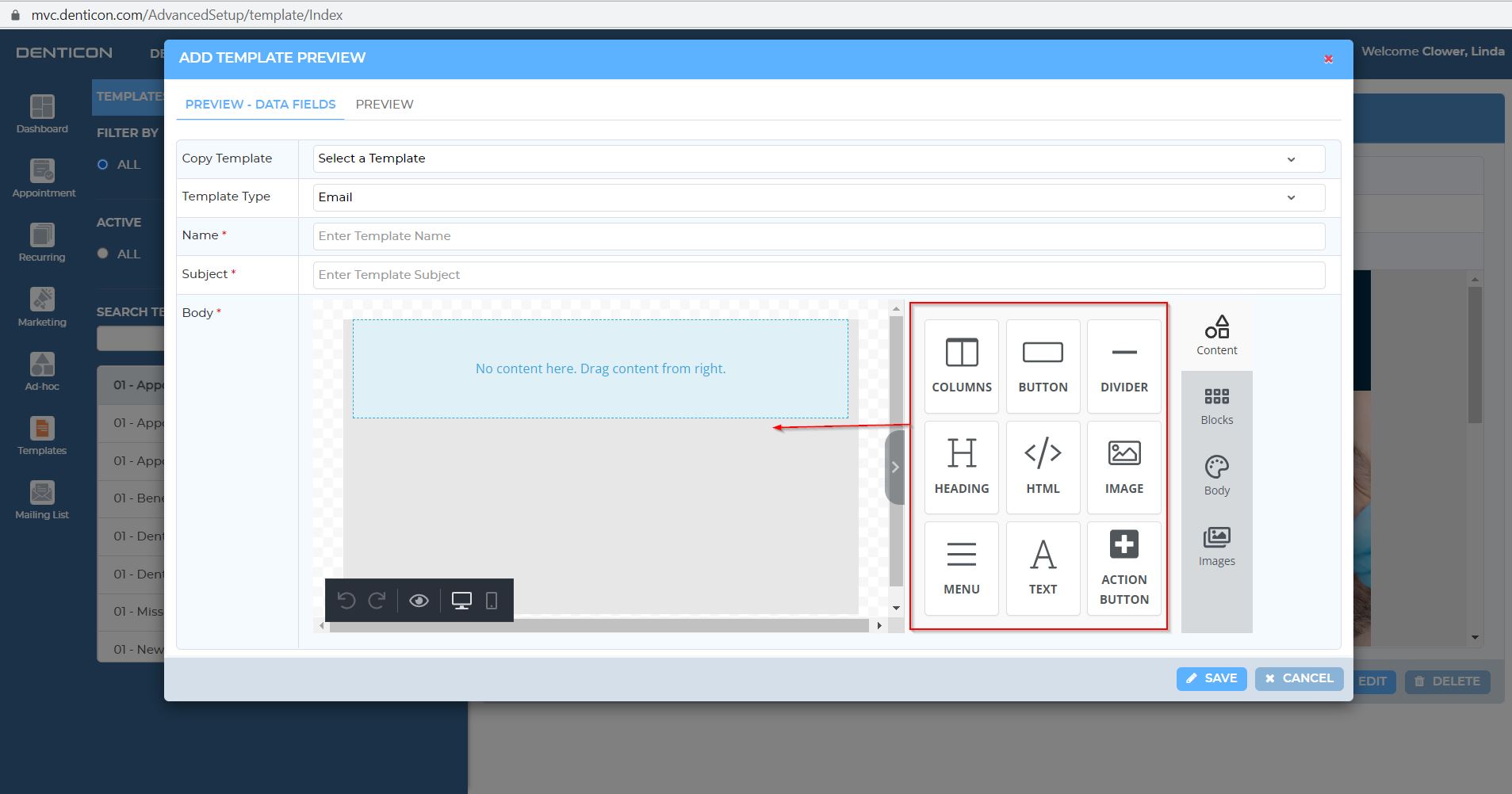Click the undo arrow in body editor
The height and width of the screenshot is (794, 1512).
point(348,601)
